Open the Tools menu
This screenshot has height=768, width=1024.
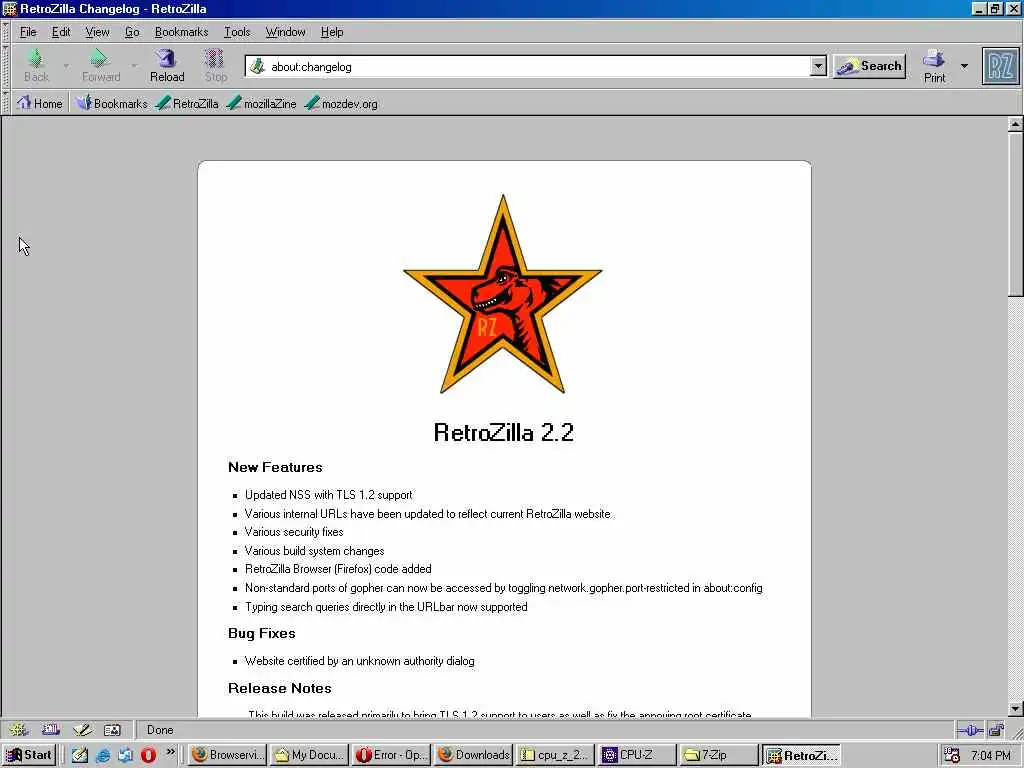[236, 32]
